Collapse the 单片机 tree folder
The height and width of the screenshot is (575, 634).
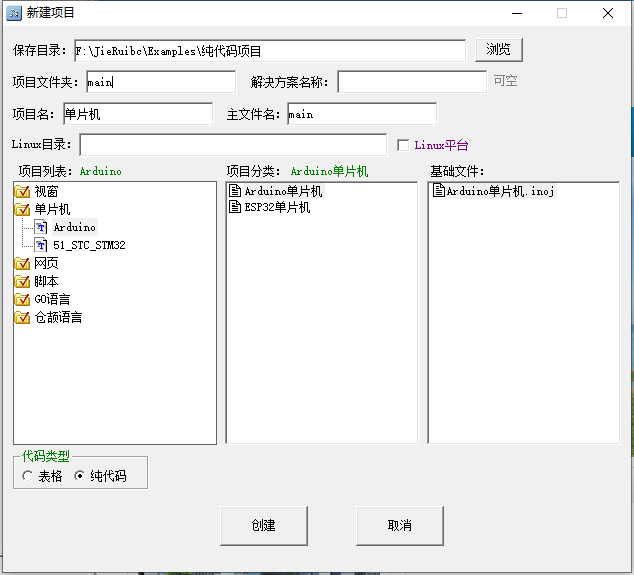click(x=22, y=209)
